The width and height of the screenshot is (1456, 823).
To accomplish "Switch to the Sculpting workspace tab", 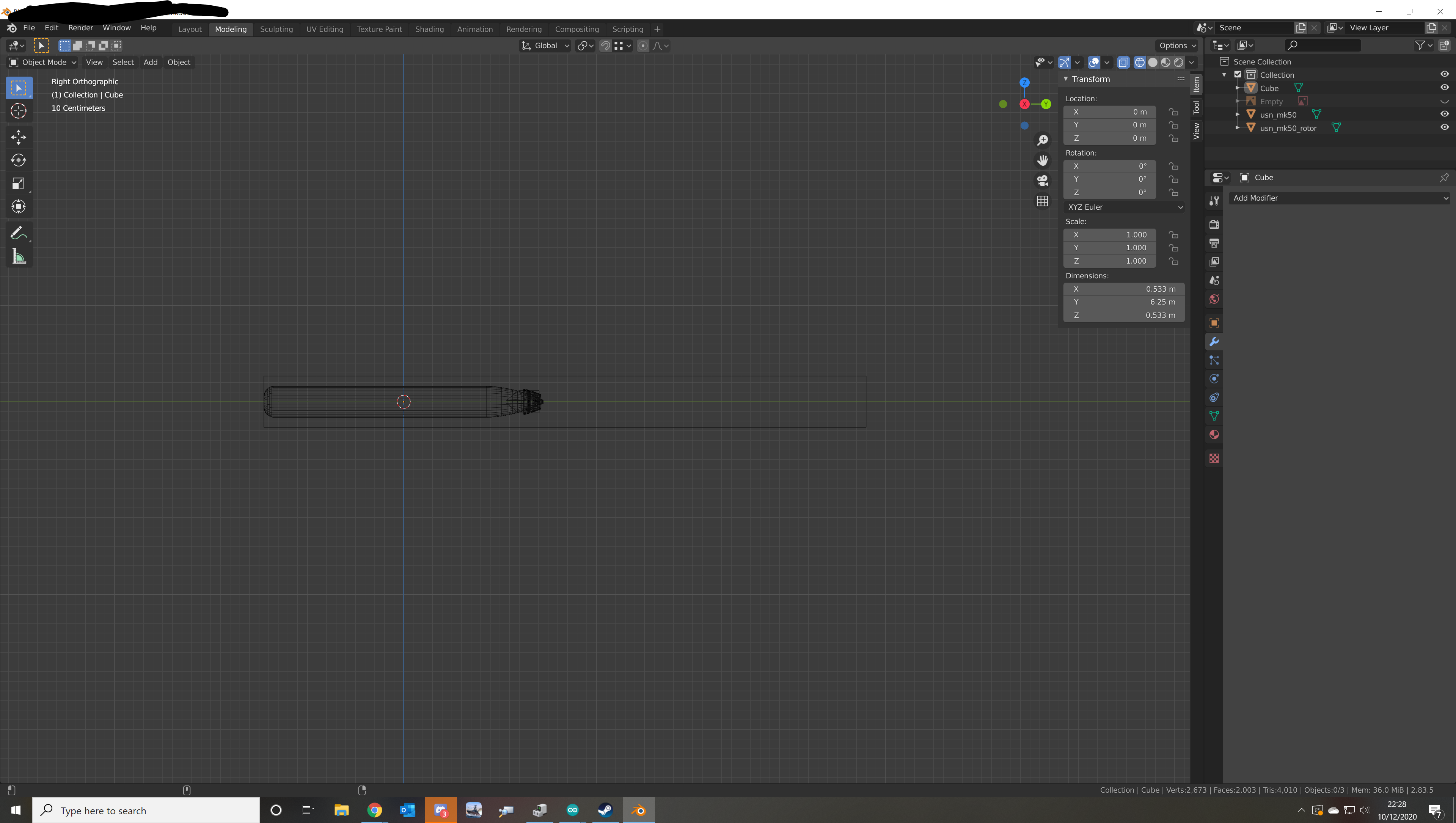I will click(276, 29).
